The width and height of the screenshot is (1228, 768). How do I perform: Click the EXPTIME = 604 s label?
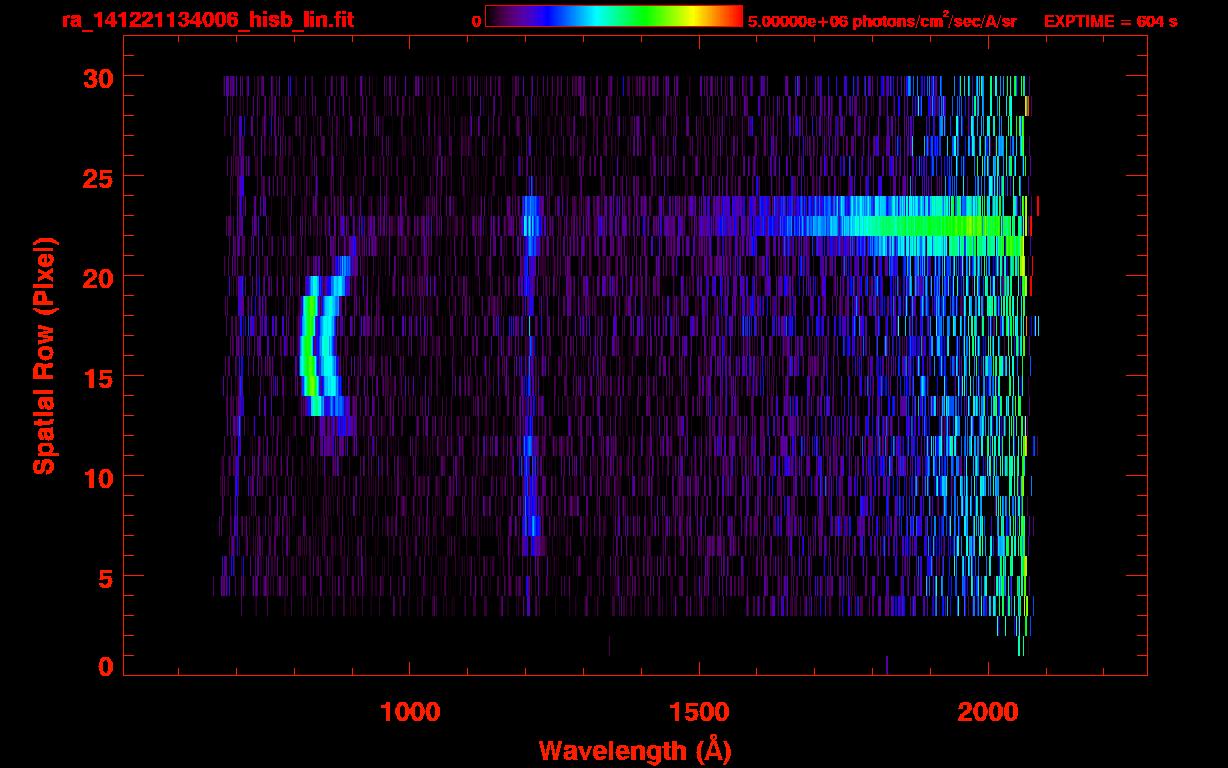pyautogui.click(x=1110, y=21)
